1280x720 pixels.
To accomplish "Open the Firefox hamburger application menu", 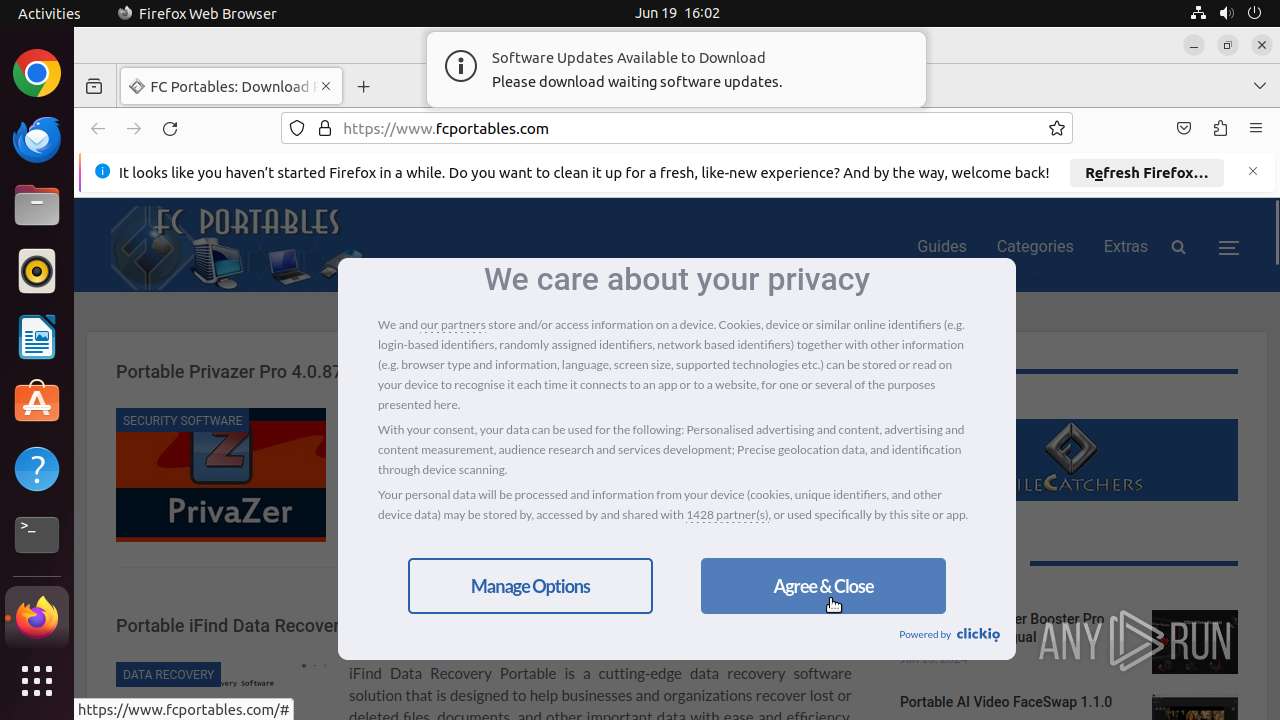I will (x=1256, y=128).
